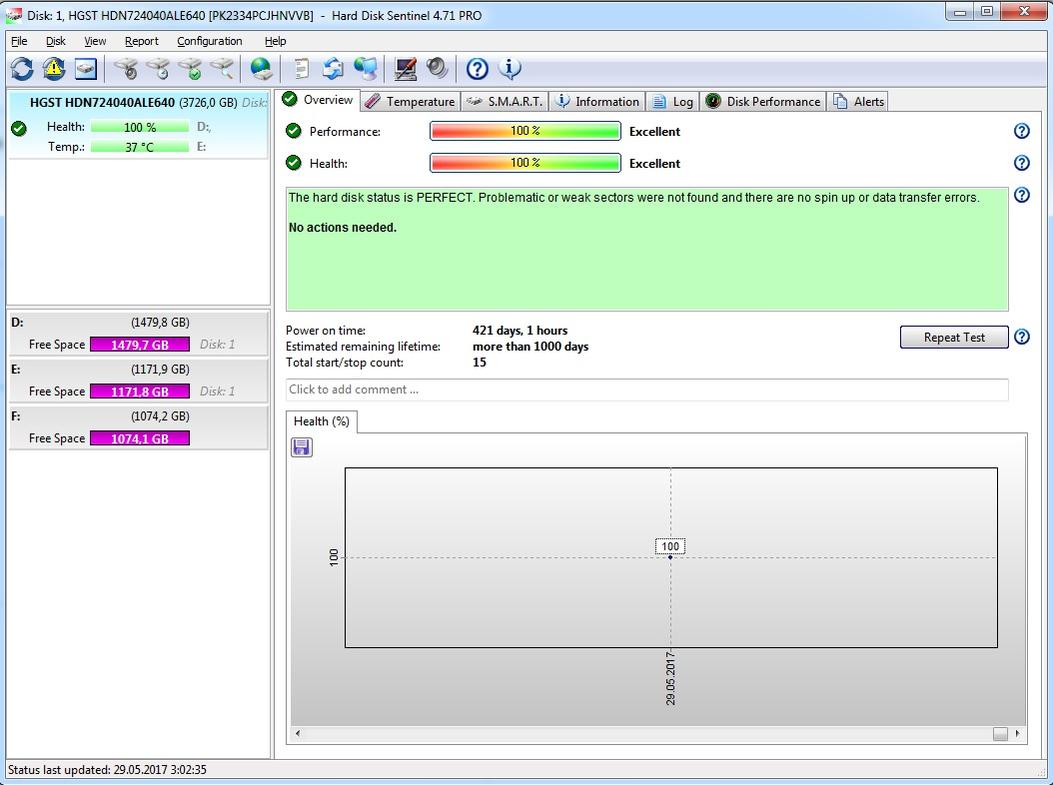Open the Disk menu
The height and width of the screenshot is (785, 1053).
pos(56,41)
